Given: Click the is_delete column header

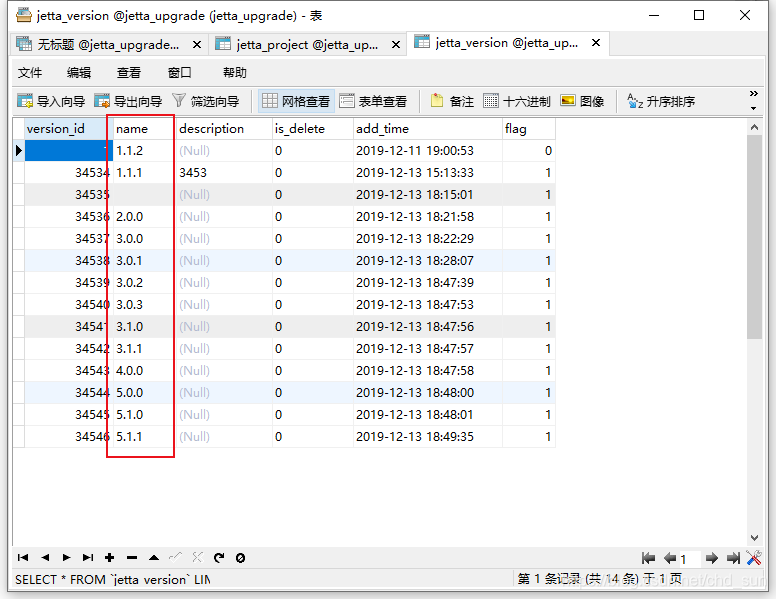Looking at the screenshot, I should click(x=313, y=129).
